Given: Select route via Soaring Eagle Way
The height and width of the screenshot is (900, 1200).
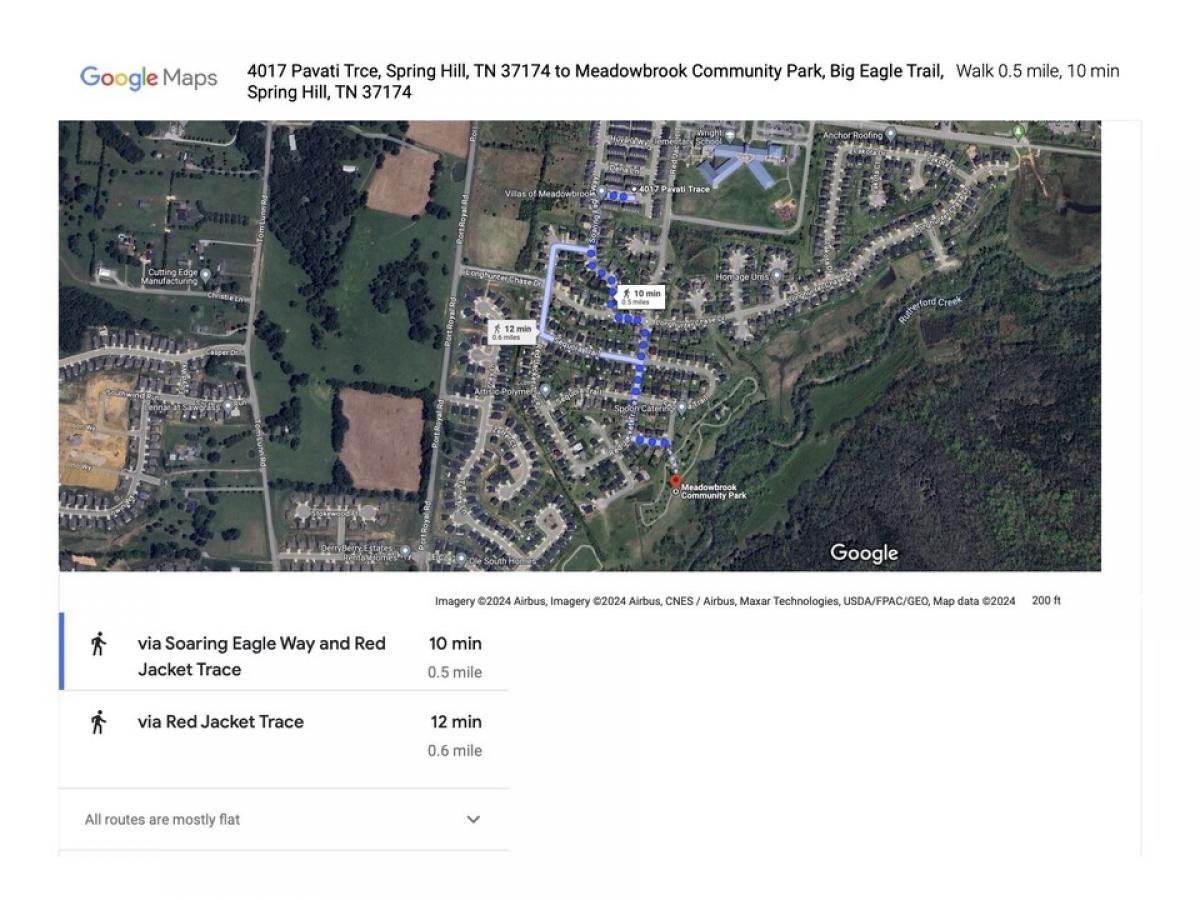Looking at the screenshot, I should tap(262, 656).
